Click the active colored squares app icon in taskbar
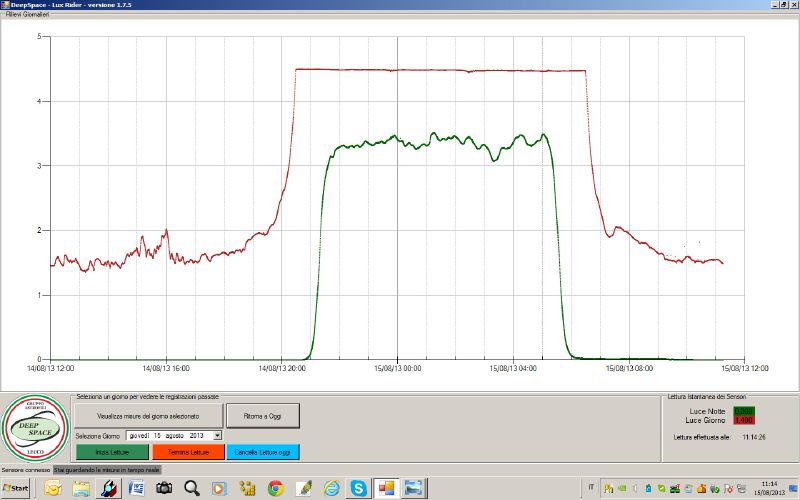This screenshot has height=500, width=800. tap(386, 488)
